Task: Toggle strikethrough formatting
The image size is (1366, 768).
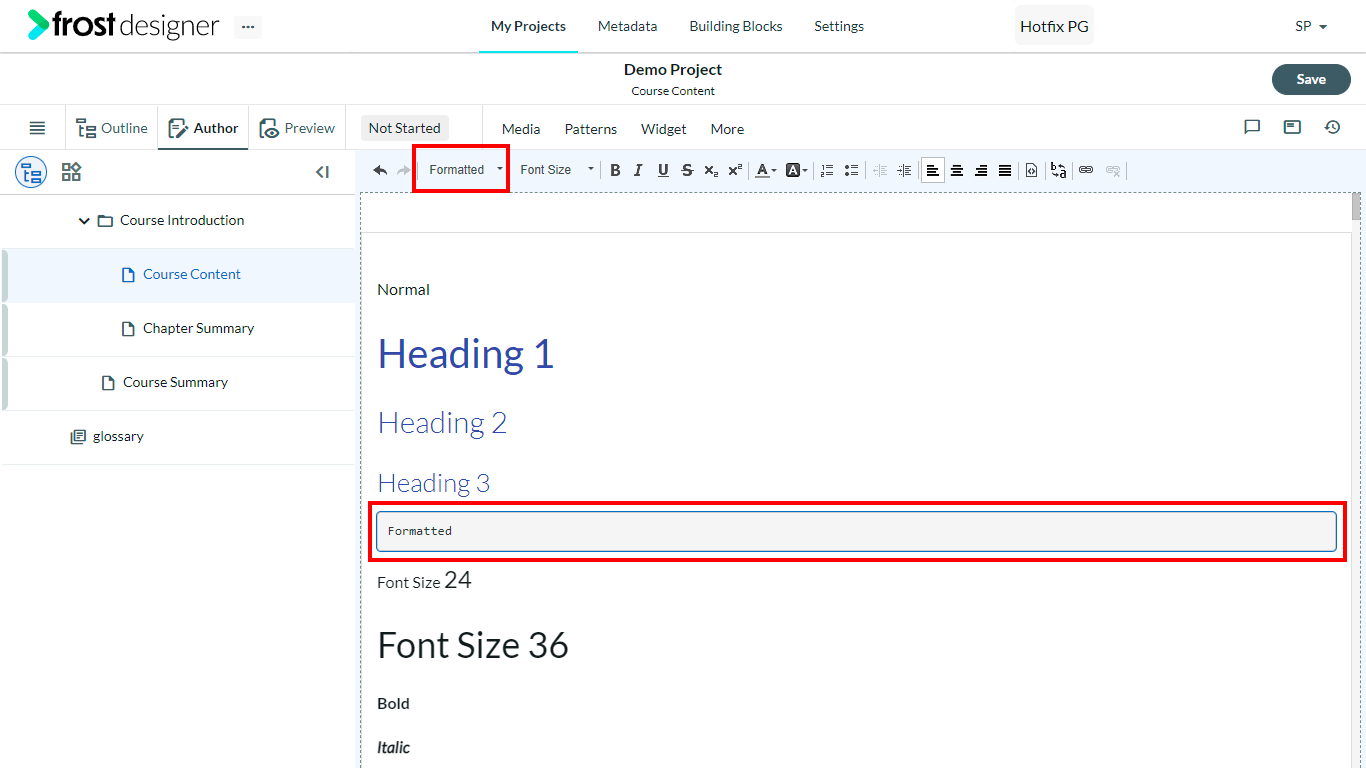Action: click(x=687, y=170)
